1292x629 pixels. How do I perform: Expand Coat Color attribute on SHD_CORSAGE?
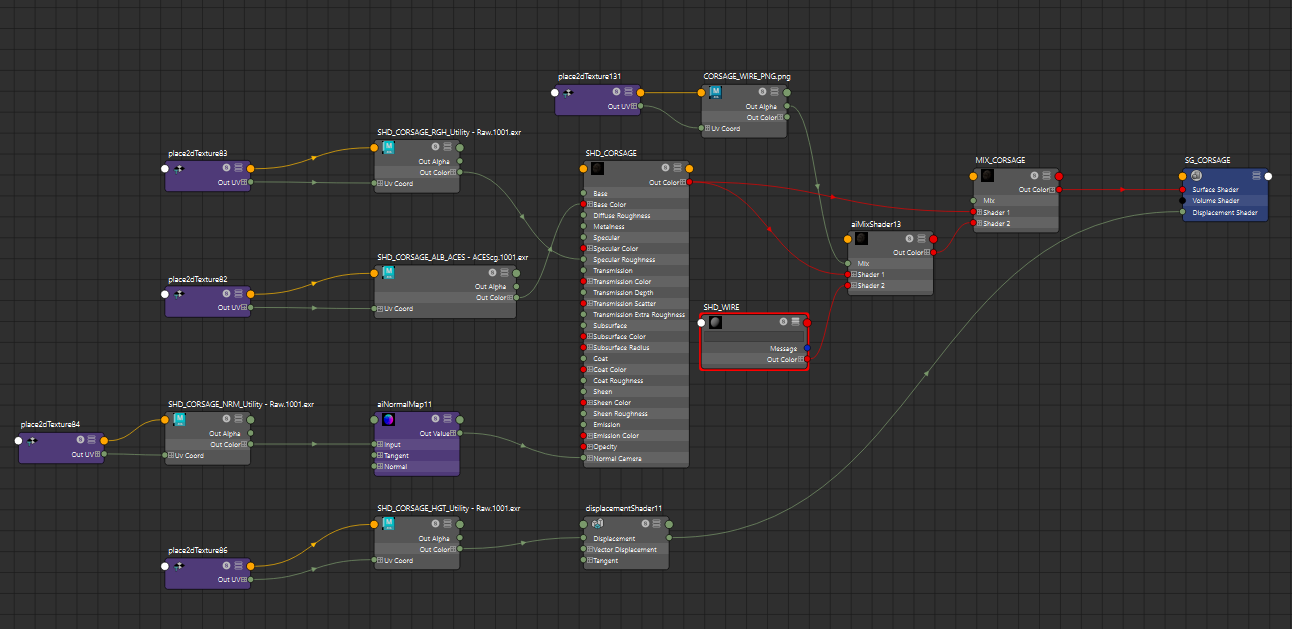[590, 369]
